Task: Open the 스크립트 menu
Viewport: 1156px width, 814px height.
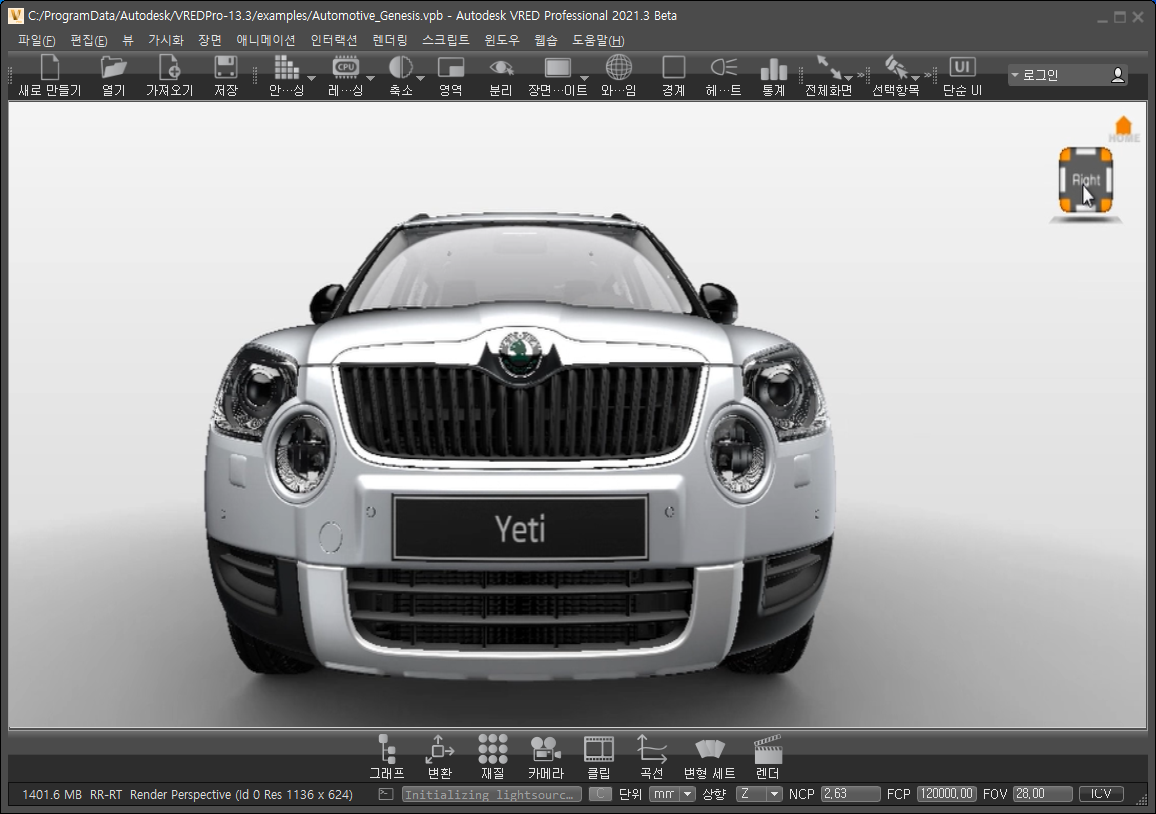Action: pos(445,41)
